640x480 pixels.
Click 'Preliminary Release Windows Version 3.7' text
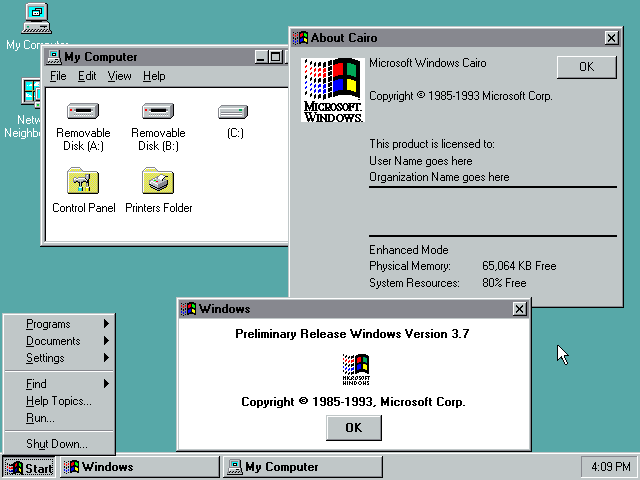tap(352, 334)
